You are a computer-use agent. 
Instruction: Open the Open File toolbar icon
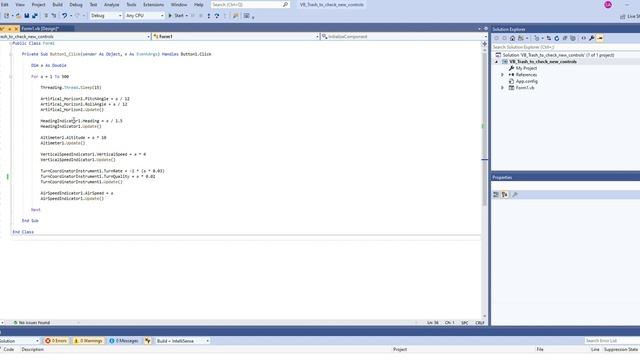[x=18, y=16]
